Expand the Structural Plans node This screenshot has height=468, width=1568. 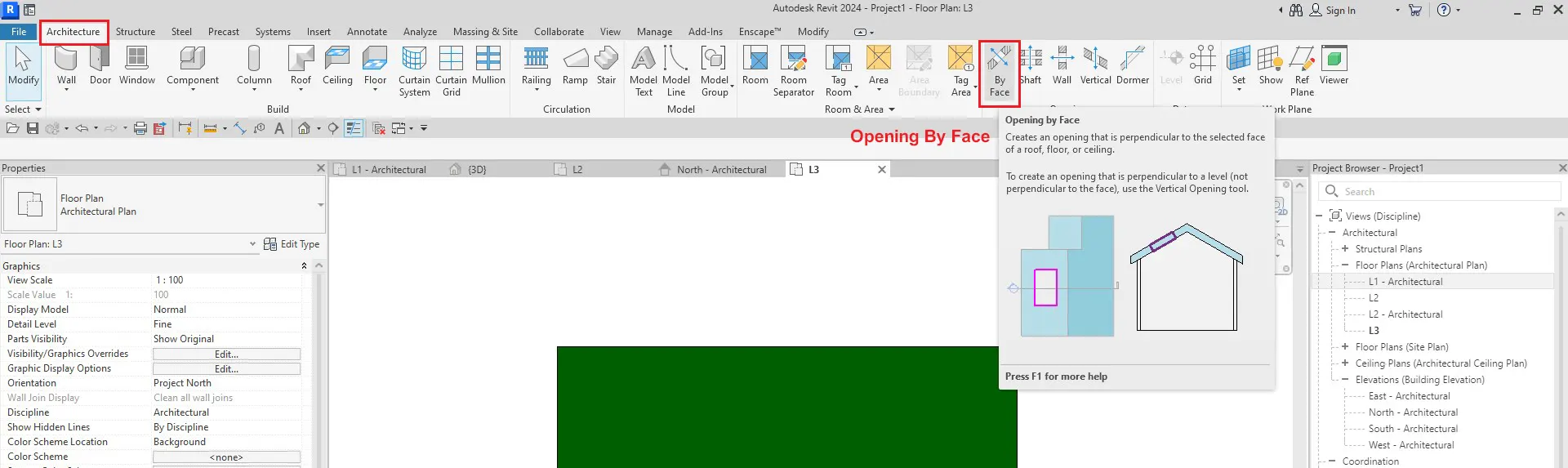pyautogui.click(x=1345, y=249)
